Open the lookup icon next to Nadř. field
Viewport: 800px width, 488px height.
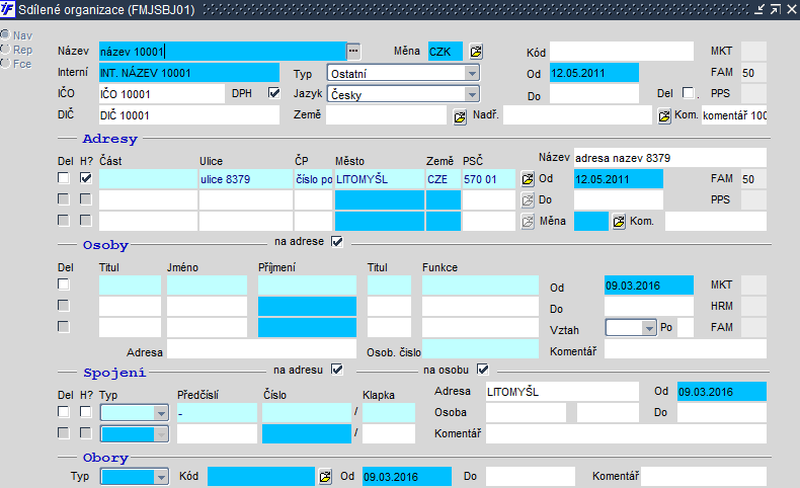664,116
